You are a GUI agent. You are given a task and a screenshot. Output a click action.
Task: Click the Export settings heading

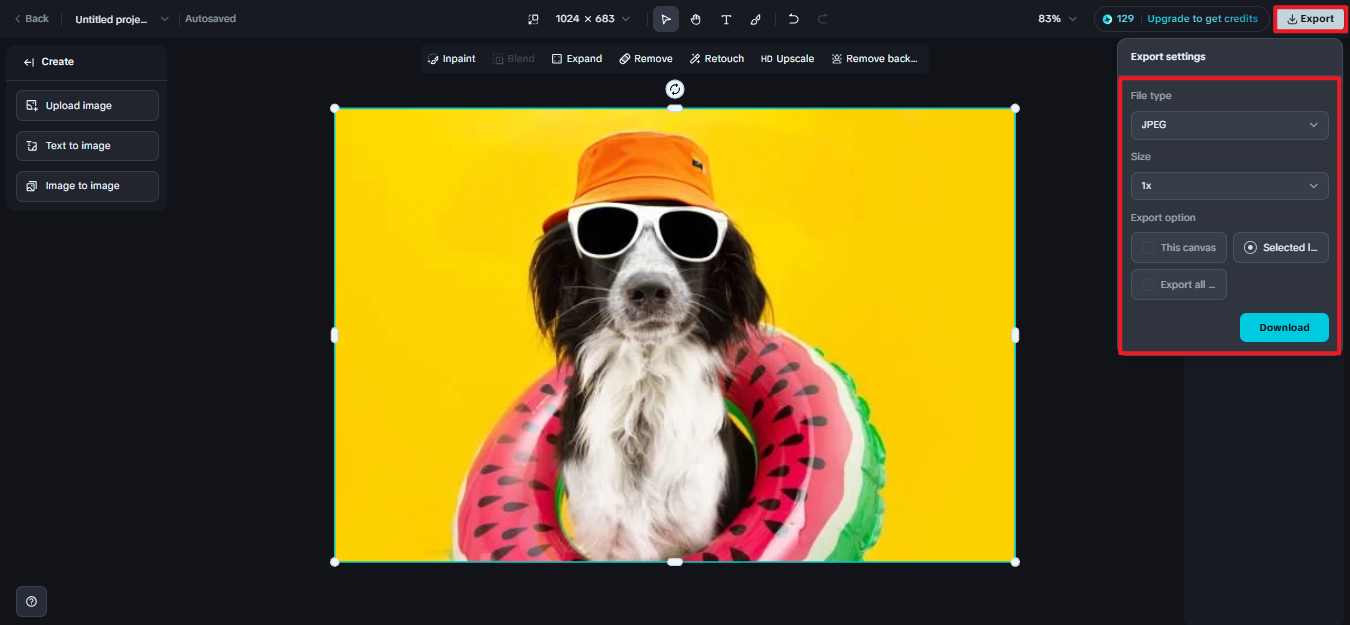(1168, 57)
